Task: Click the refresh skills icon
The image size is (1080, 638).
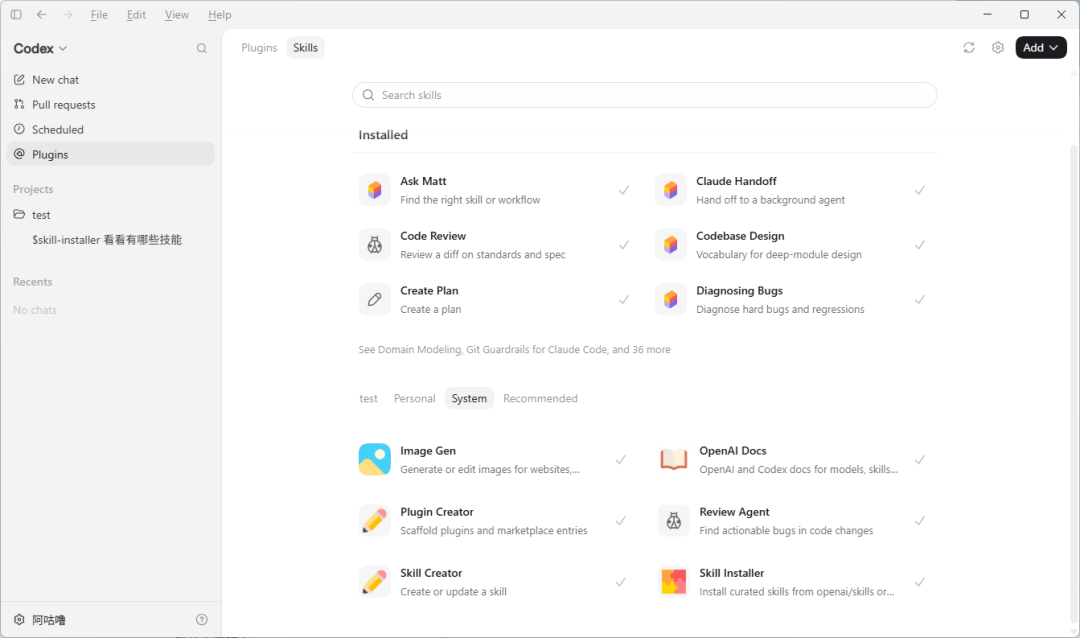Action: point(969,48)
